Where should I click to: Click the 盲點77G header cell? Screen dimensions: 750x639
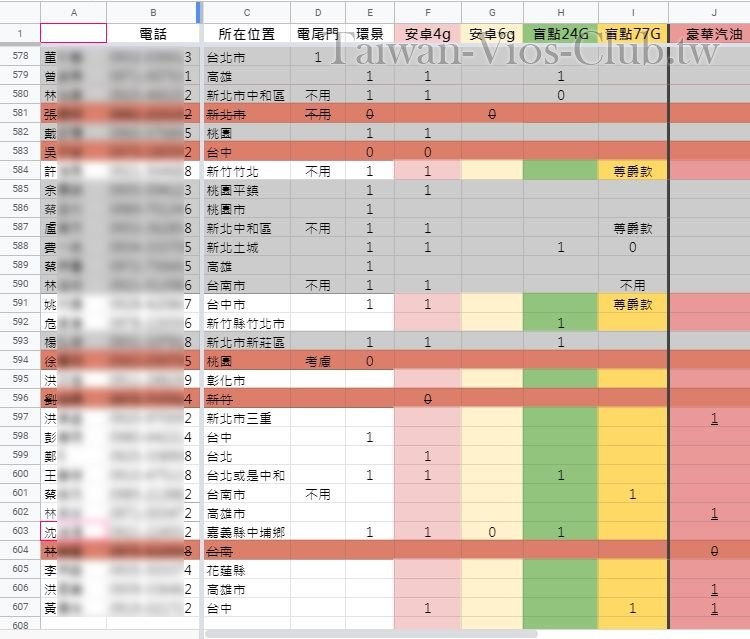click(x=633, y=33)
